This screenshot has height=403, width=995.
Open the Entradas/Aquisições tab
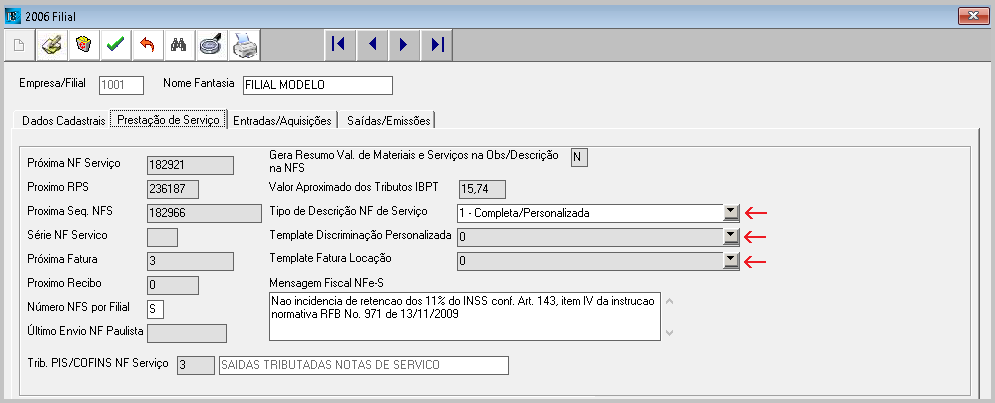point(282,121)
